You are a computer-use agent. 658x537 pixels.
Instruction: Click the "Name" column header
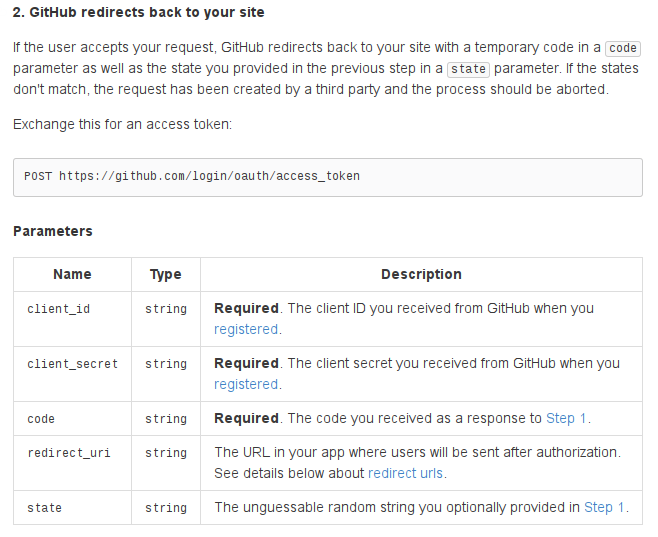72,274
